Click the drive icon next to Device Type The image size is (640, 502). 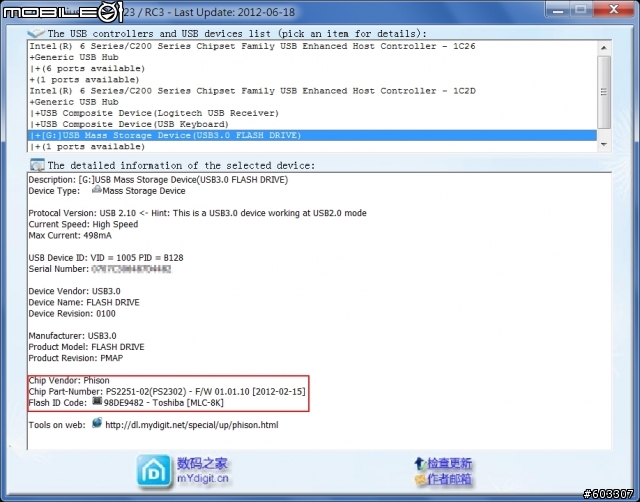[x=97, y=189]
